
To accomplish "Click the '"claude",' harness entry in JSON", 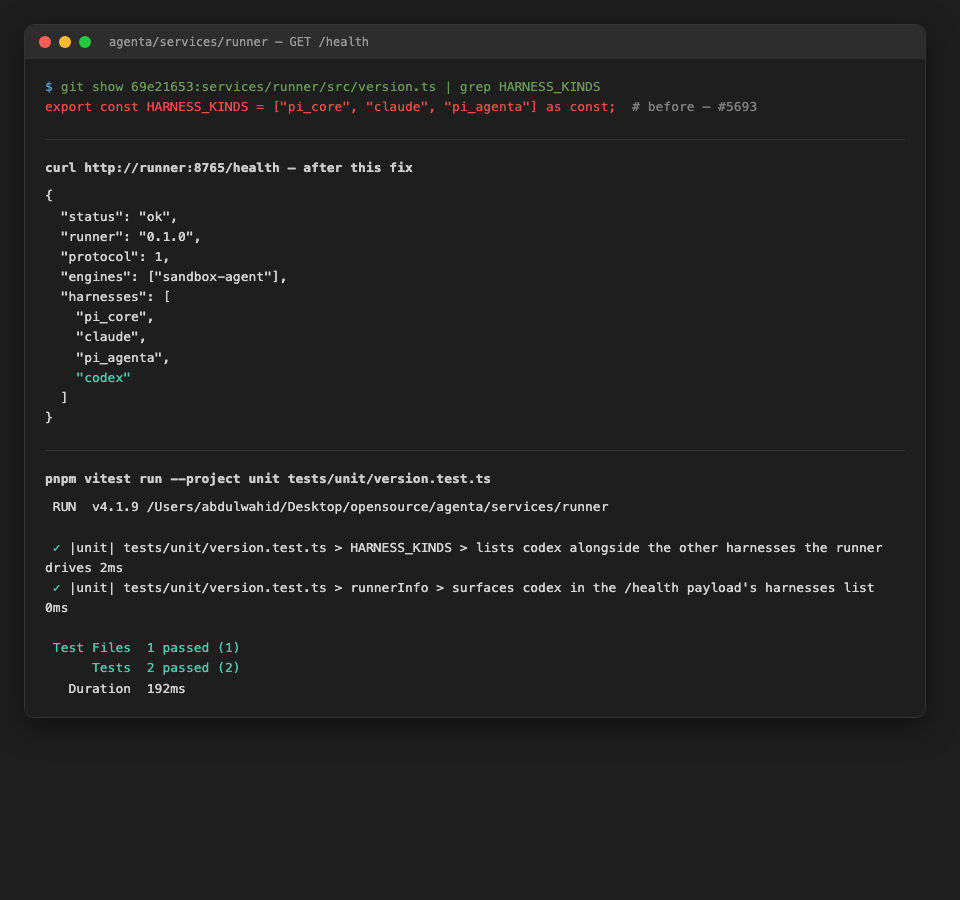I will (x=111, y=337).
